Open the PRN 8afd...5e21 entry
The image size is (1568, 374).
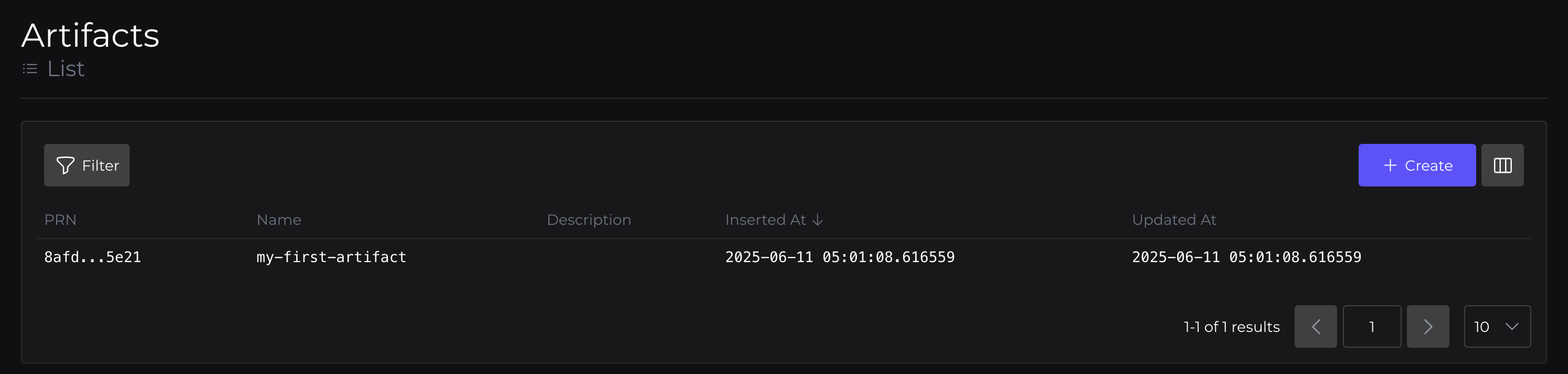[x=92, y=257]
